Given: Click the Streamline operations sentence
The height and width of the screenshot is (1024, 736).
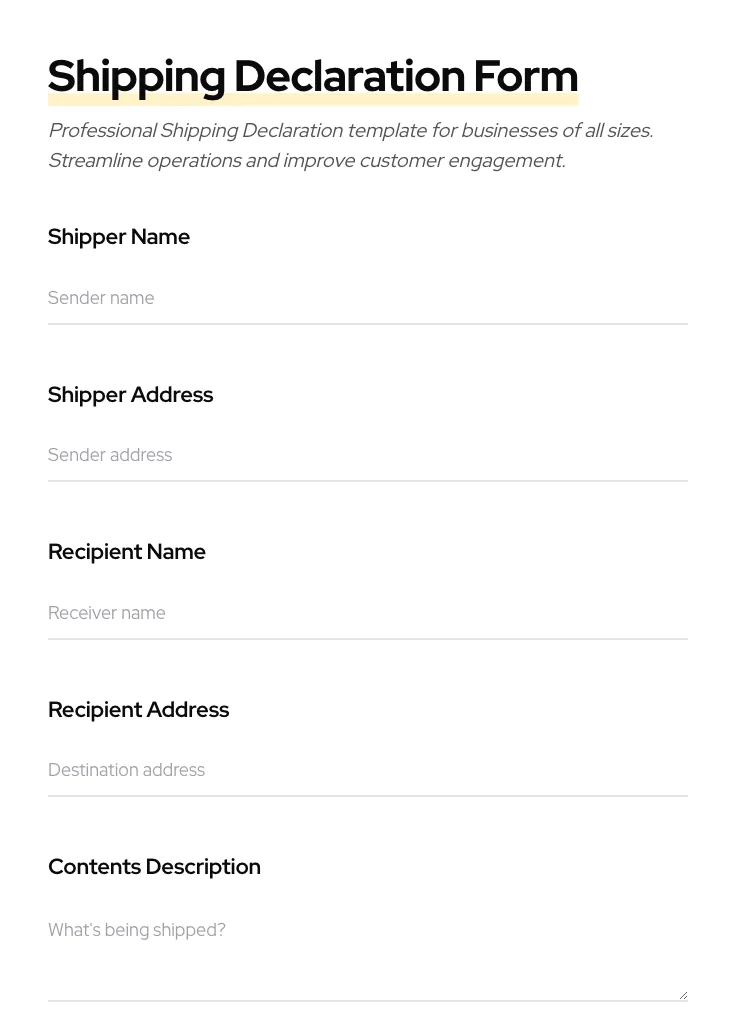Looking at the screenshot, I should click(306, 160).
